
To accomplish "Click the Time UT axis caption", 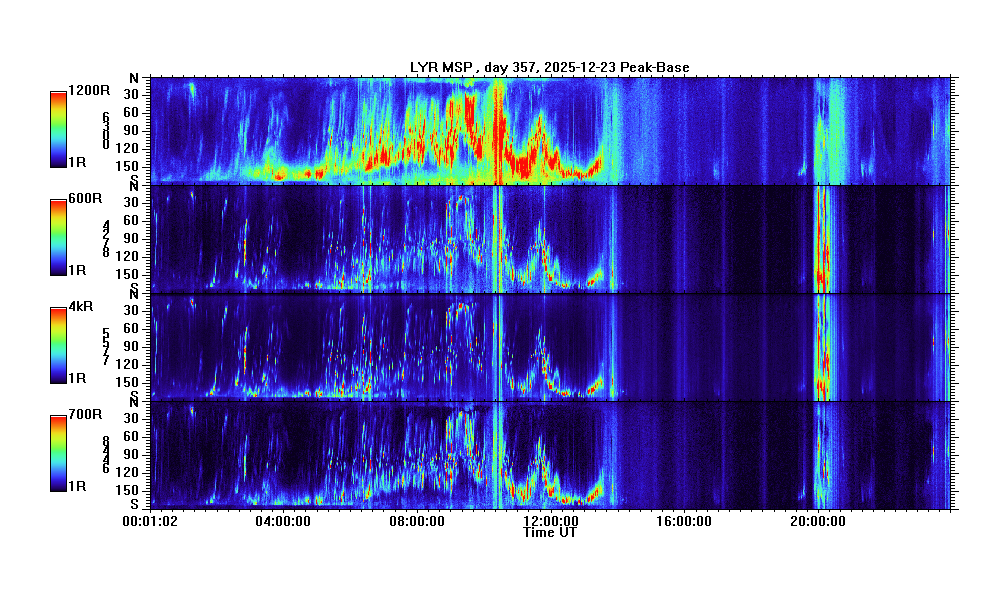I will pyautogui.click(x=549, y=533).
